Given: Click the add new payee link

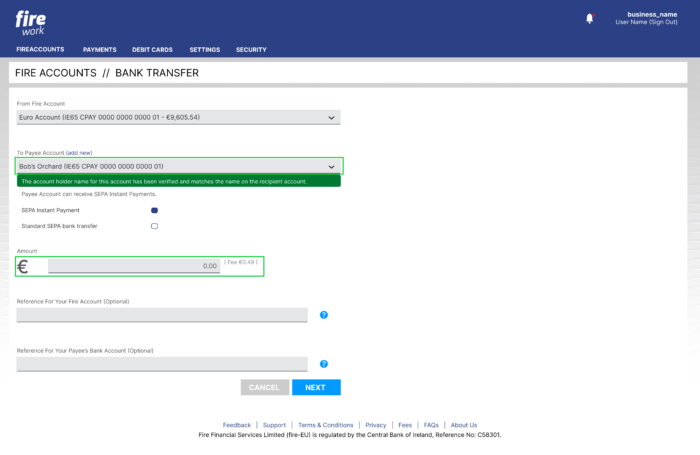Looking at the screenshot, I should 79,153.
